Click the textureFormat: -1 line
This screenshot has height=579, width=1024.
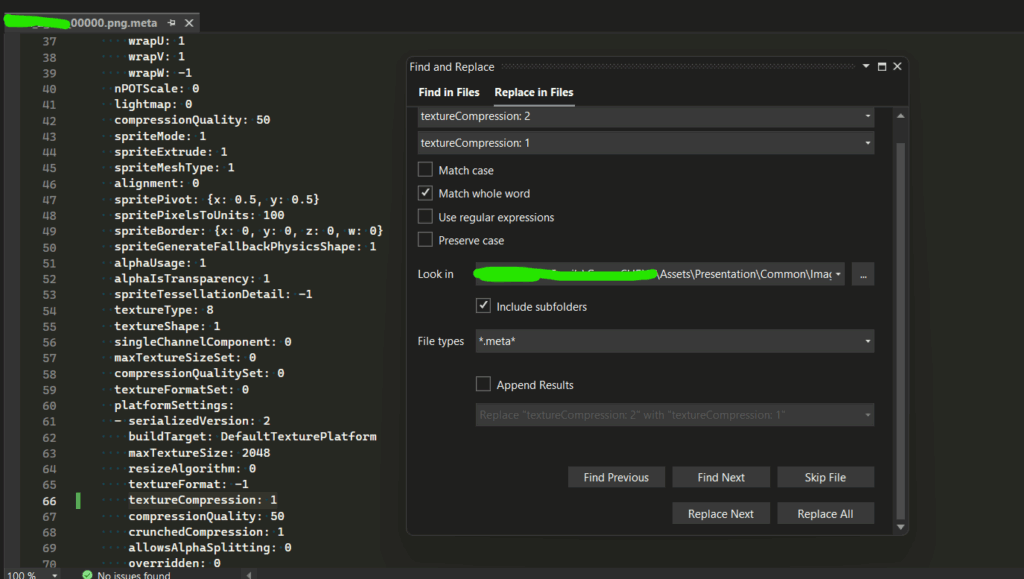click(x=188, y=484)
